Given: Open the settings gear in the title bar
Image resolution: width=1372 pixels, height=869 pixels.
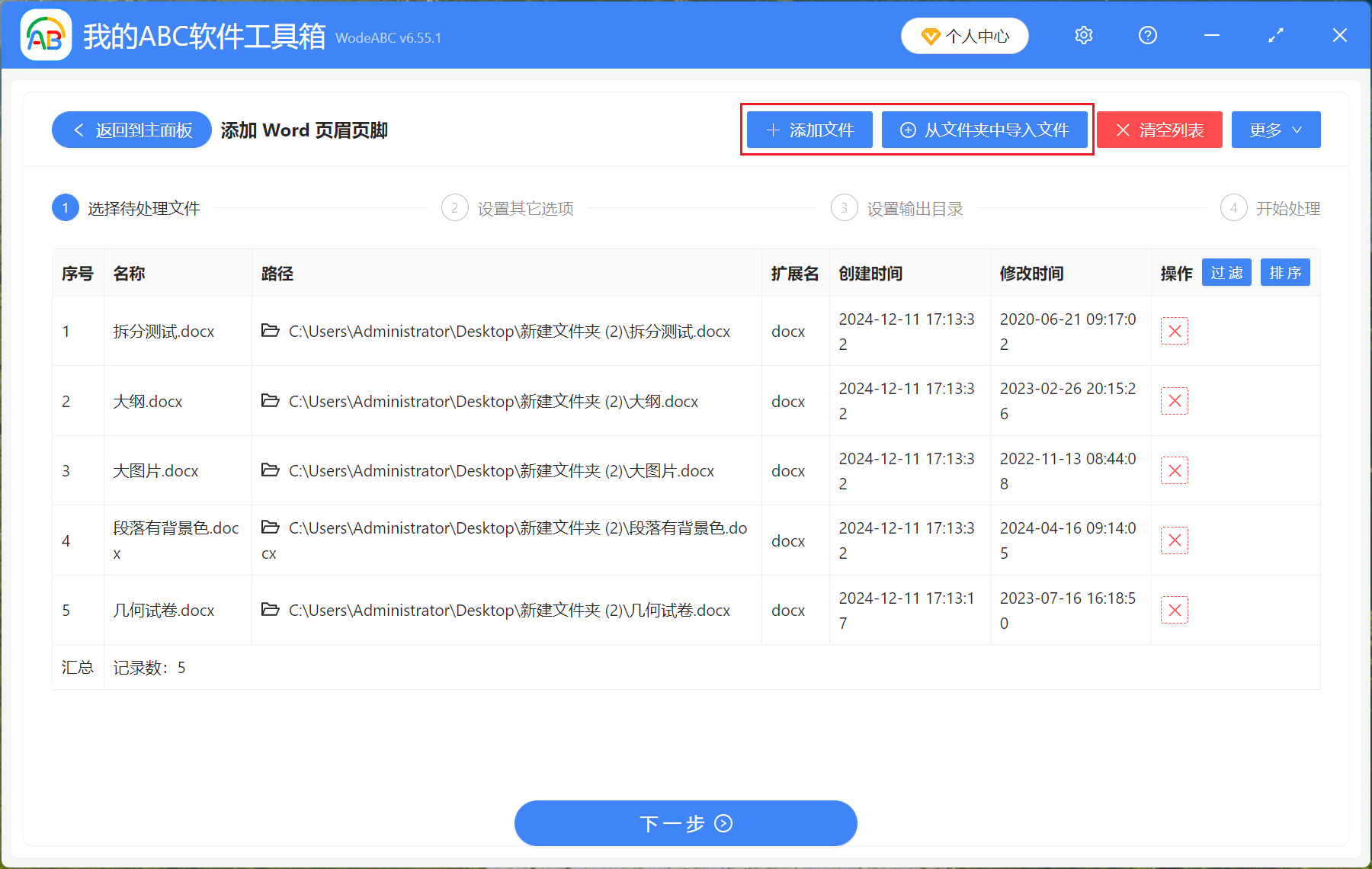Looking at the screenshot, I should (x=1083, y=35).
